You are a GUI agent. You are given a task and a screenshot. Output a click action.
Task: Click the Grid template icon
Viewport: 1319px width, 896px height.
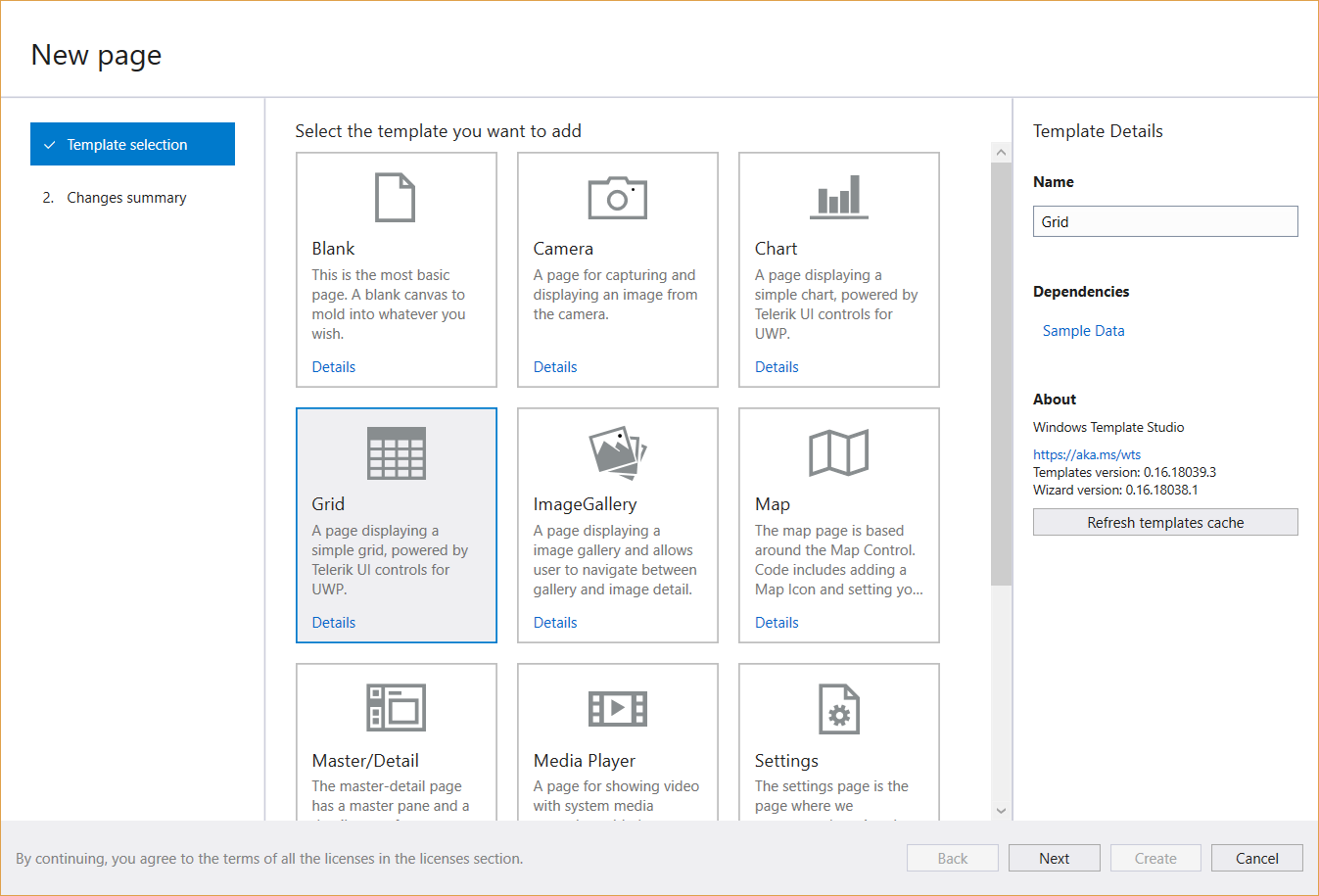click(396, 452)
